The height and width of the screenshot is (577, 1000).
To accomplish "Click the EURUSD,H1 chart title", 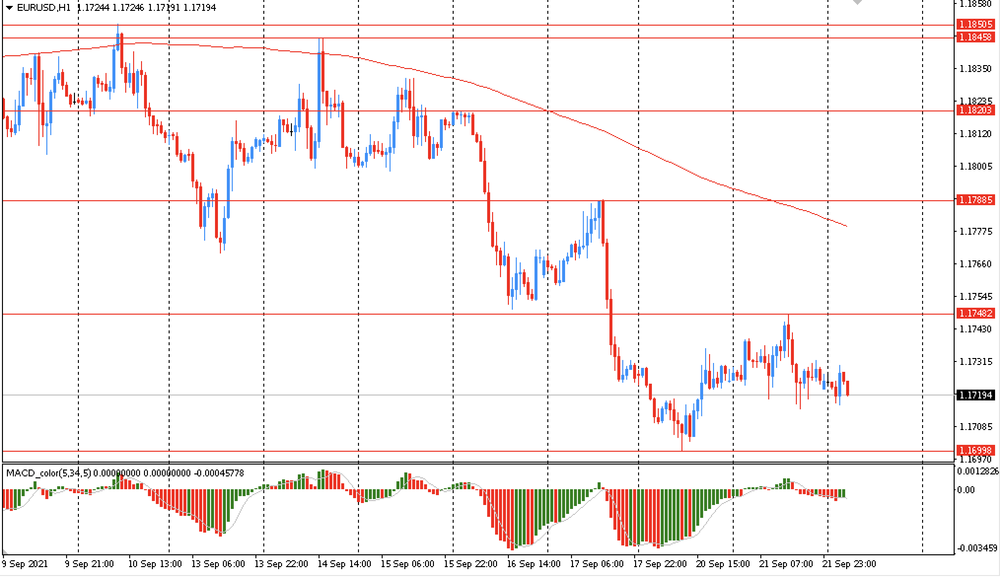I will click(x=44, y=8).
